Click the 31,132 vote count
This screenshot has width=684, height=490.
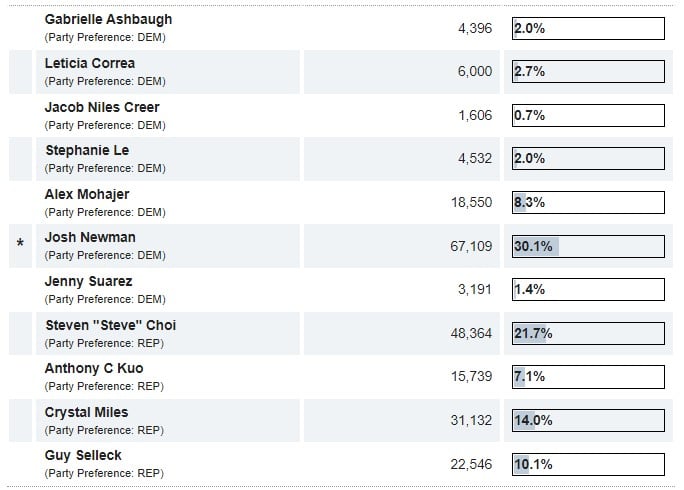(472, 421)
